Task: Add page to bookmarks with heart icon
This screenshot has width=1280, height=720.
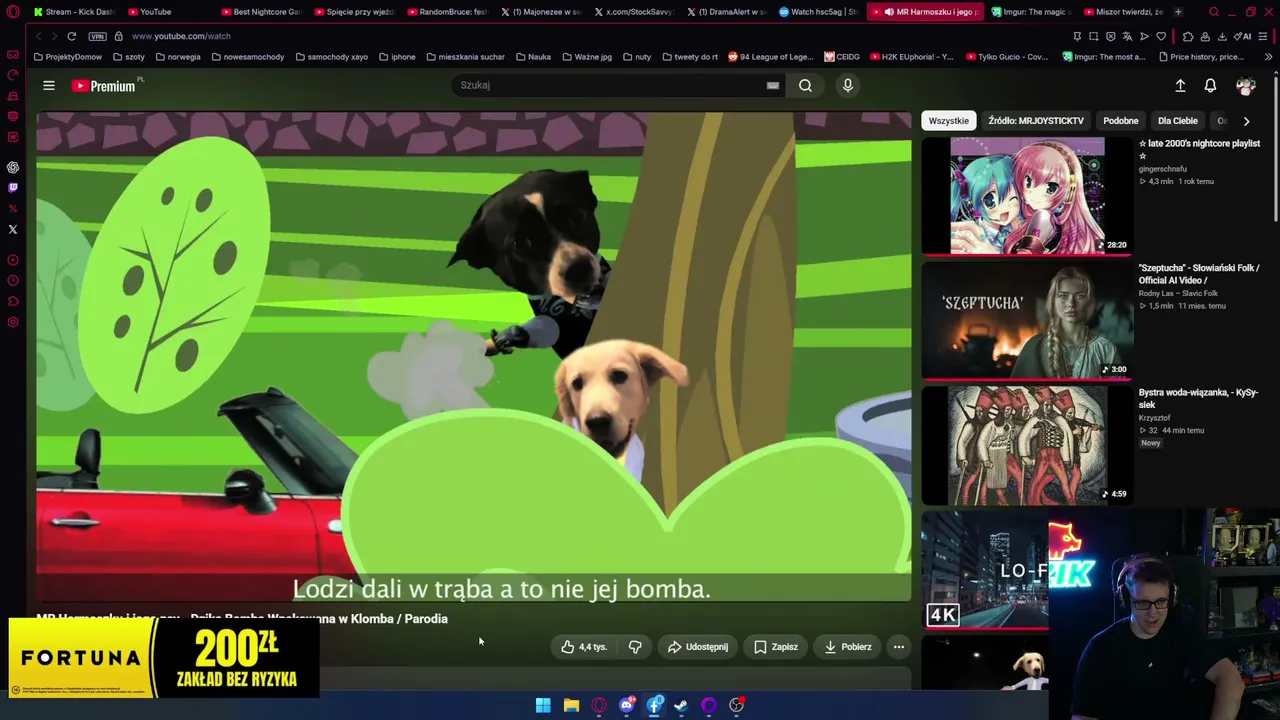Action: pyautogui.click(x=1161, y=36)
